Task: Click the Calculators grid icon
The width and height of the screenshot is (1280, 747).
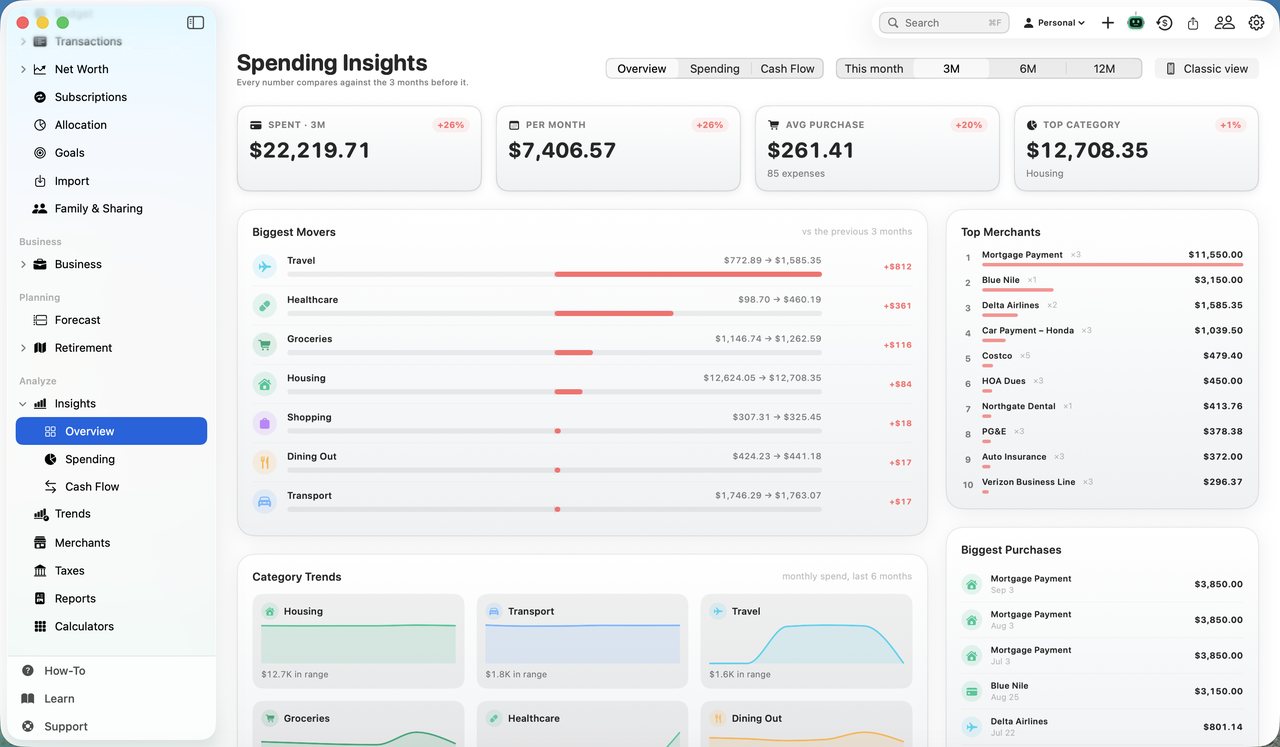Action: 40,627
